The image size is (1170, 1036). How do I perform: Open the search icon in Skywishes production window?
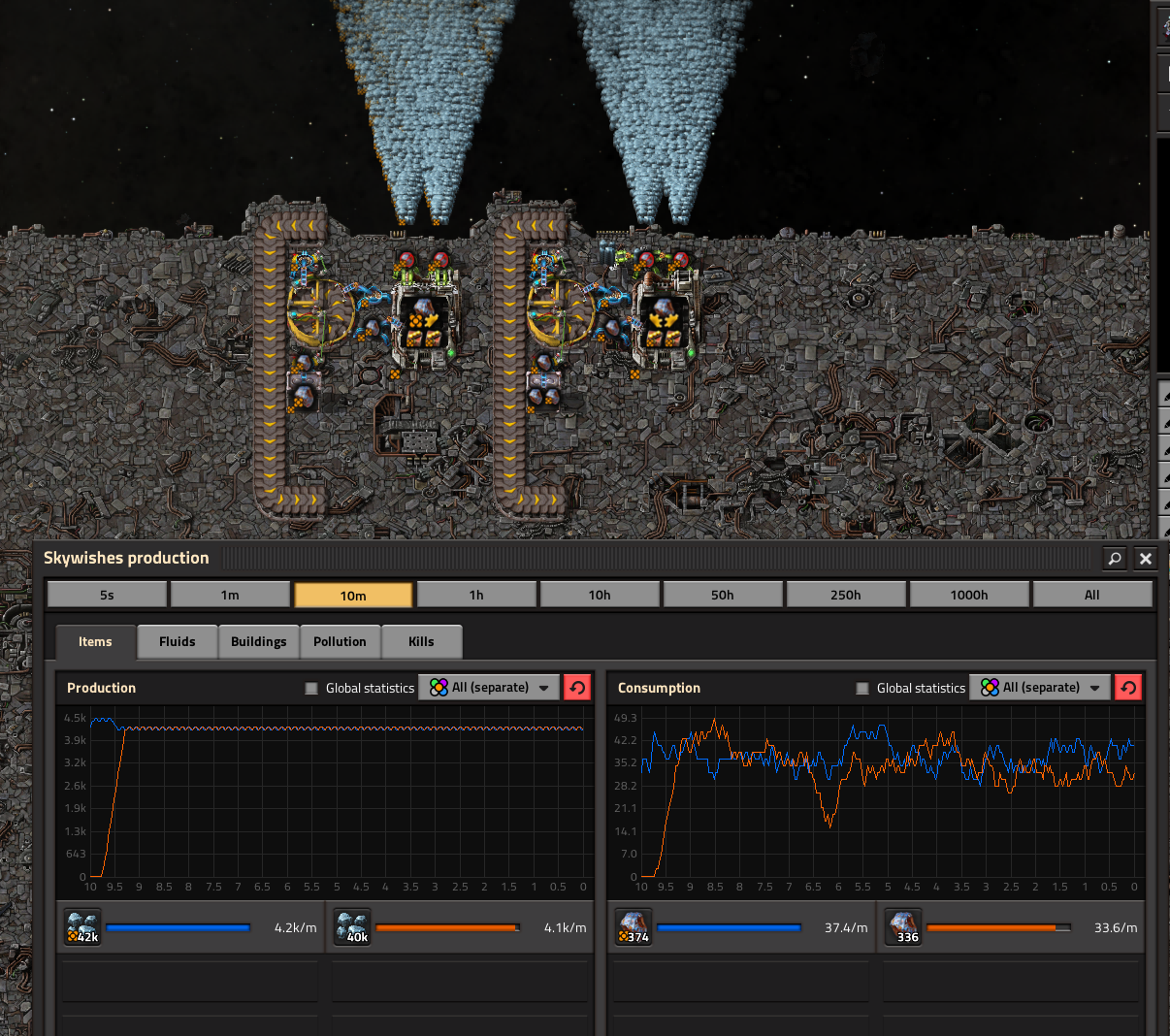pos(1115,559)
